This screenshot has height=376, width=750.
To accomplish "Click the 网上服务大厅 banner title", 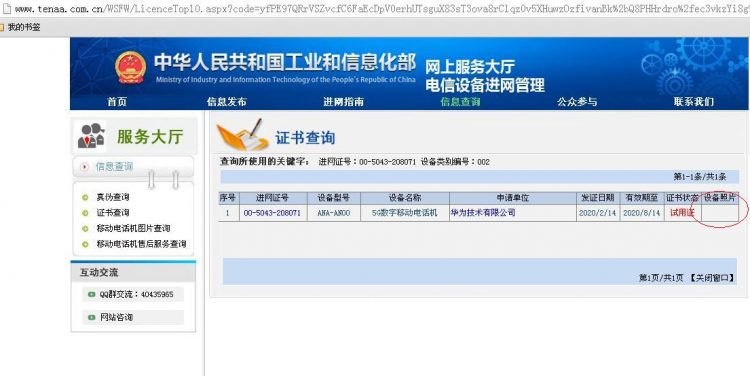I will coord(470,66).
